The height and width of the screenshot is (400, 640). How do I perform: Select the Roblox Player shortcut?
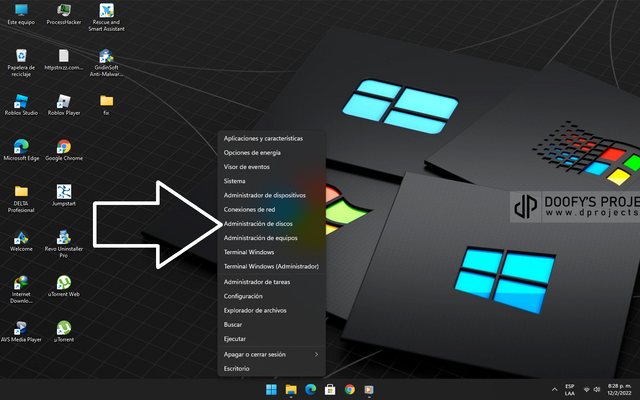(x=64, y=105)
